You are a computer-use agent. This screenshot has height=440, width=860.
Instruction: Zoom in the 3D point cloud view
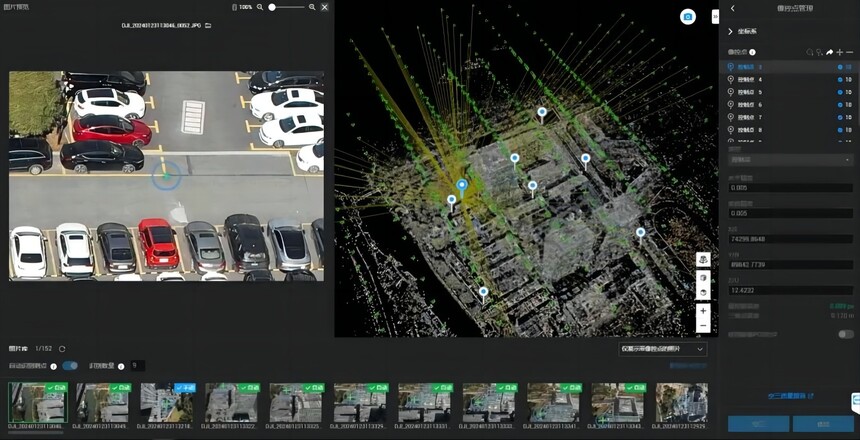coord(703,311)
